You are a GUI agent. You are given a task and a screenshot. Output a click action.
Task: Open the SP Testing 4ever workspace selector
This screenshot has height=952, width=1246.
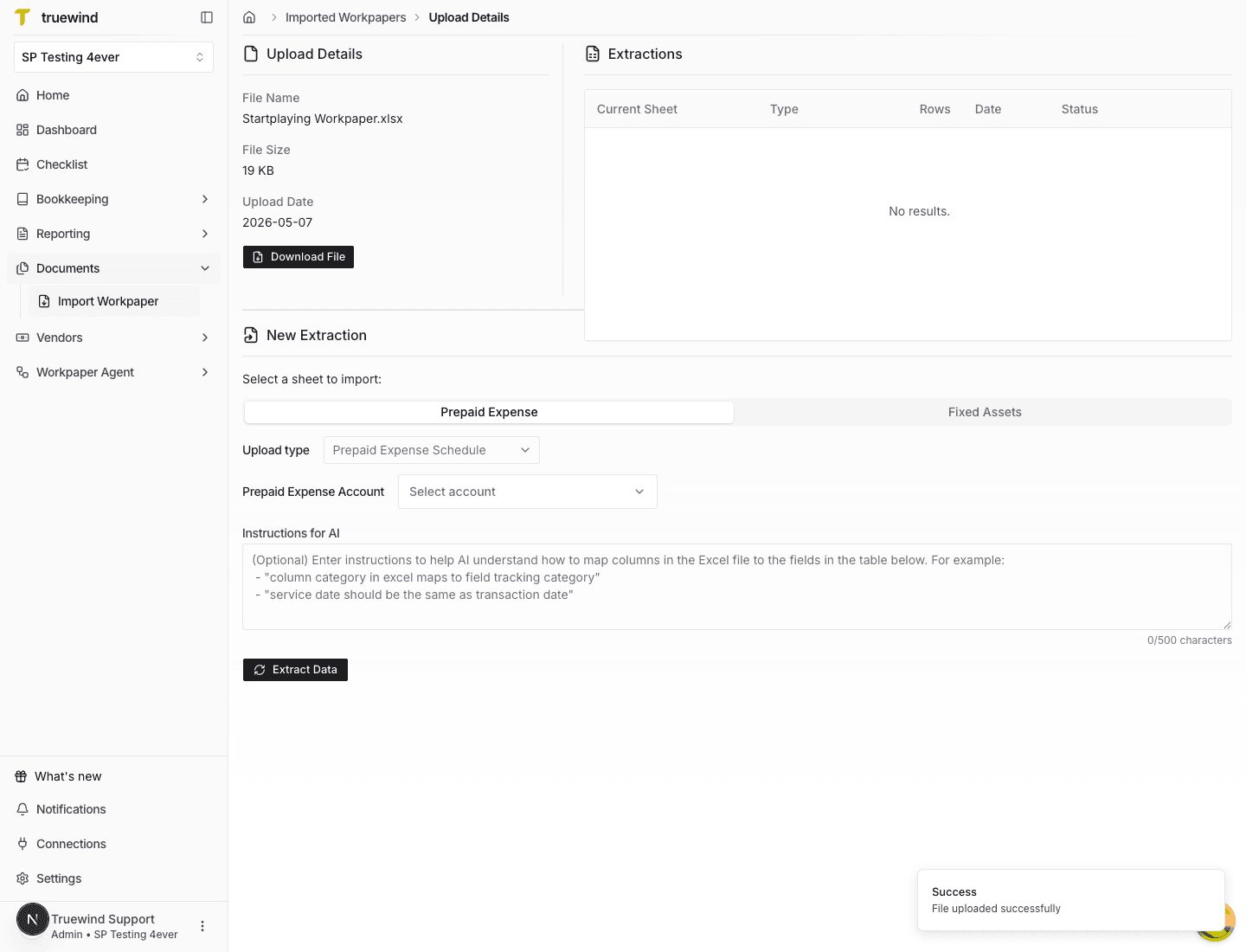[113, 57]
